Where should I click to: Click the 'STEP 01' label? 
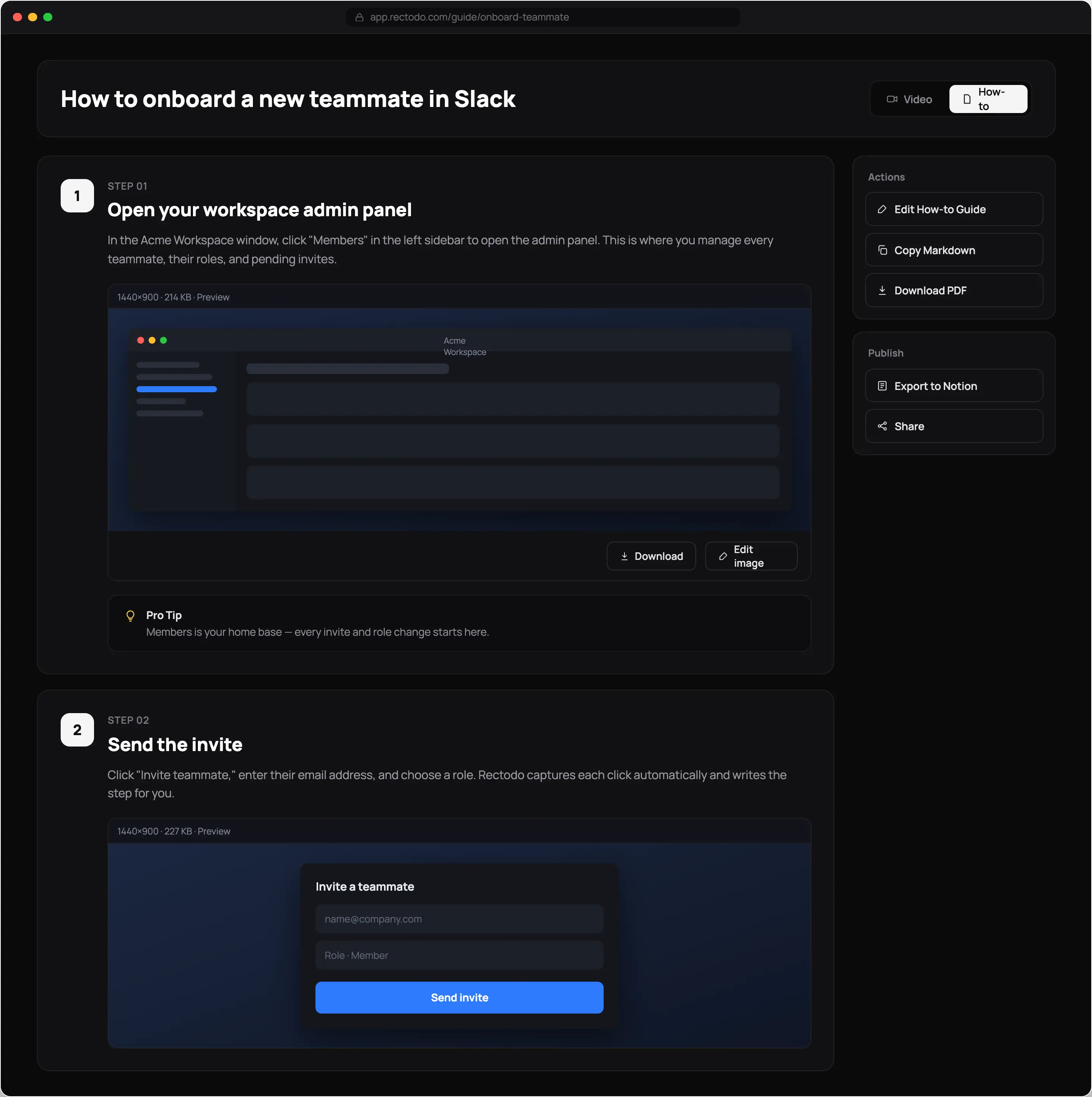tap(127, 186)
